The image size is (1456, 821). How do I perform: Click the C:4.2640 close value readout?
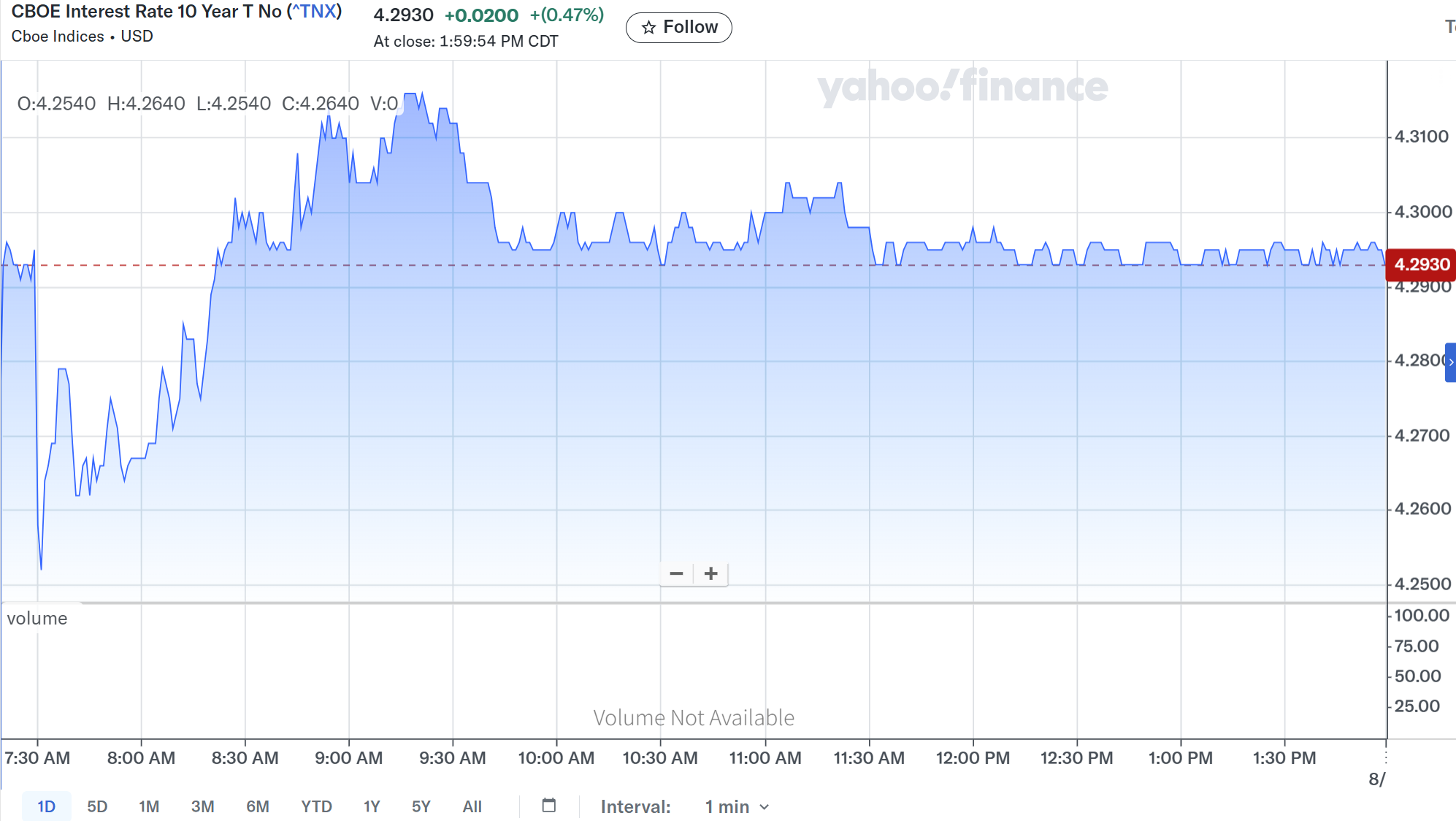coord(321,104)
